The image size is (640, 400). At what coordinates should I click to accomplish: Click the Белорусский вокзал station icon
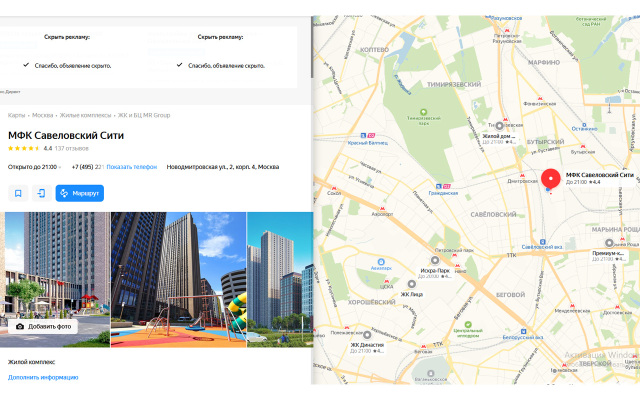coord(523,331)
